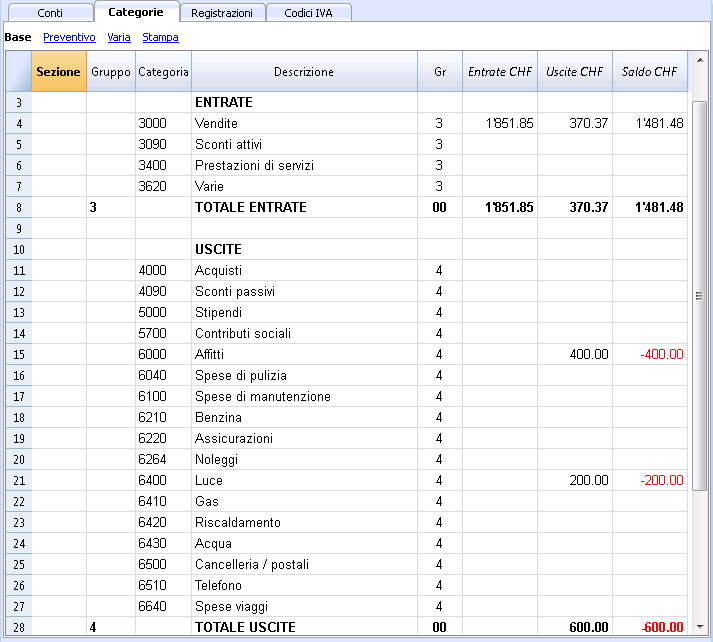Select row header number 28

pos(19,627)
